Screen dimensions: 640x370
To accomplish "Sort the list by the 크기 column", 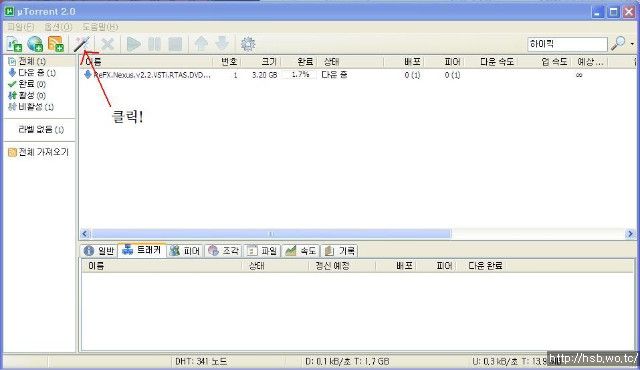I will pyautogui.click(x=269, y=62).
